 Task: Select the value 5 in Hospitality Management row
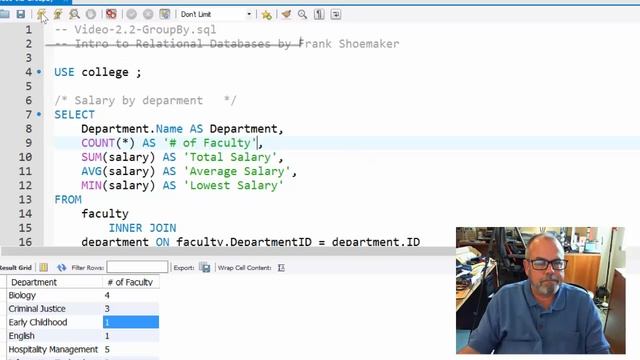coord(131,349)
